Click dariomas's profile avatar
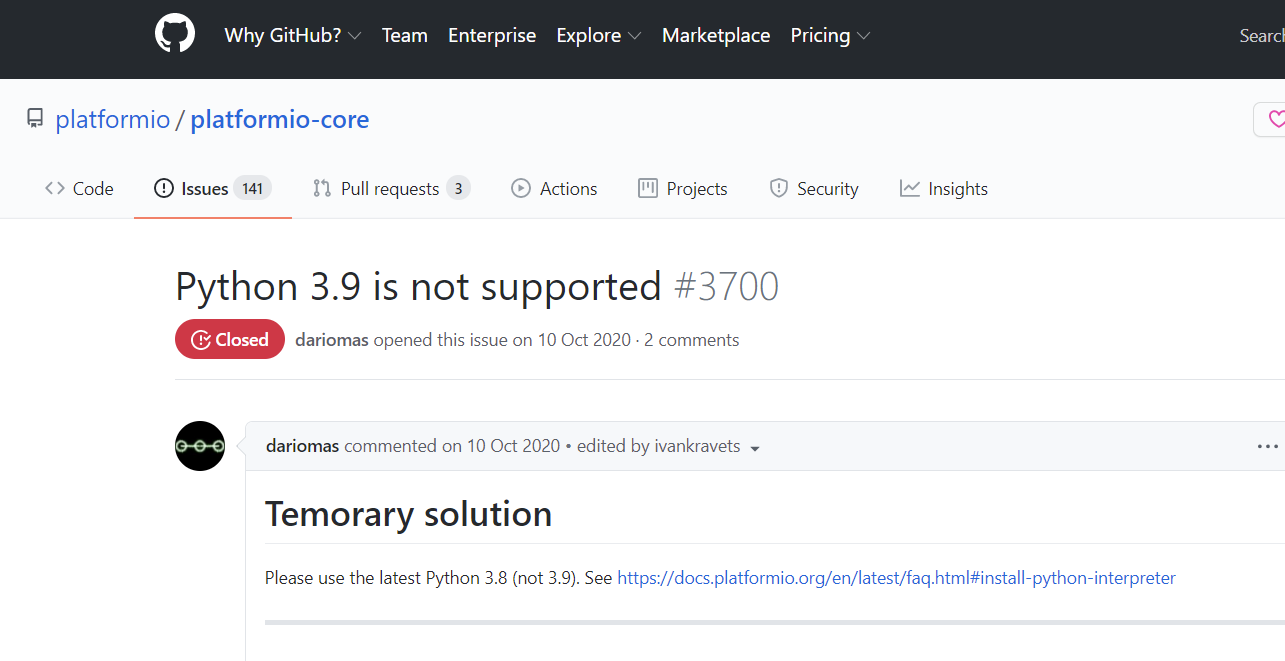This screenshot has width=1285, height=661. click(200, 446)
